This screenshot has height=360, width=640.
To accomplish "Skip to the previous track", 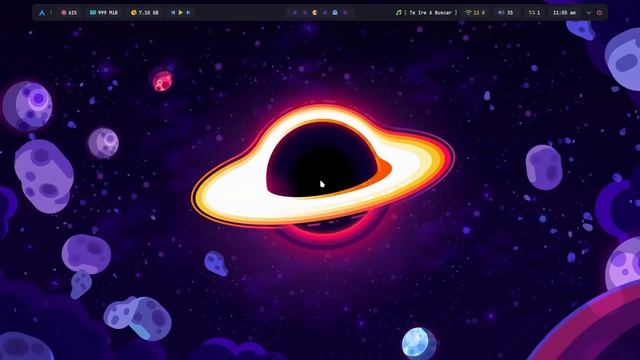I will coord(173,13).
